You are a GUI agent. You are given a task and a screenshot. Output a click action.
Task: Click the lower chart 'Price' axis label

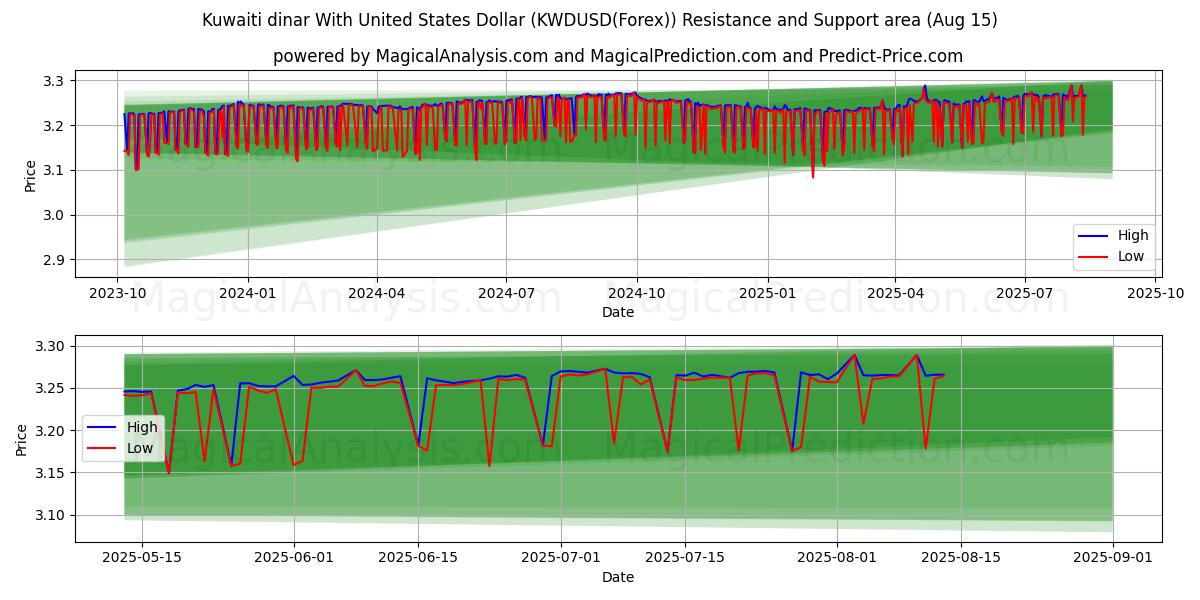pos(22,440)
